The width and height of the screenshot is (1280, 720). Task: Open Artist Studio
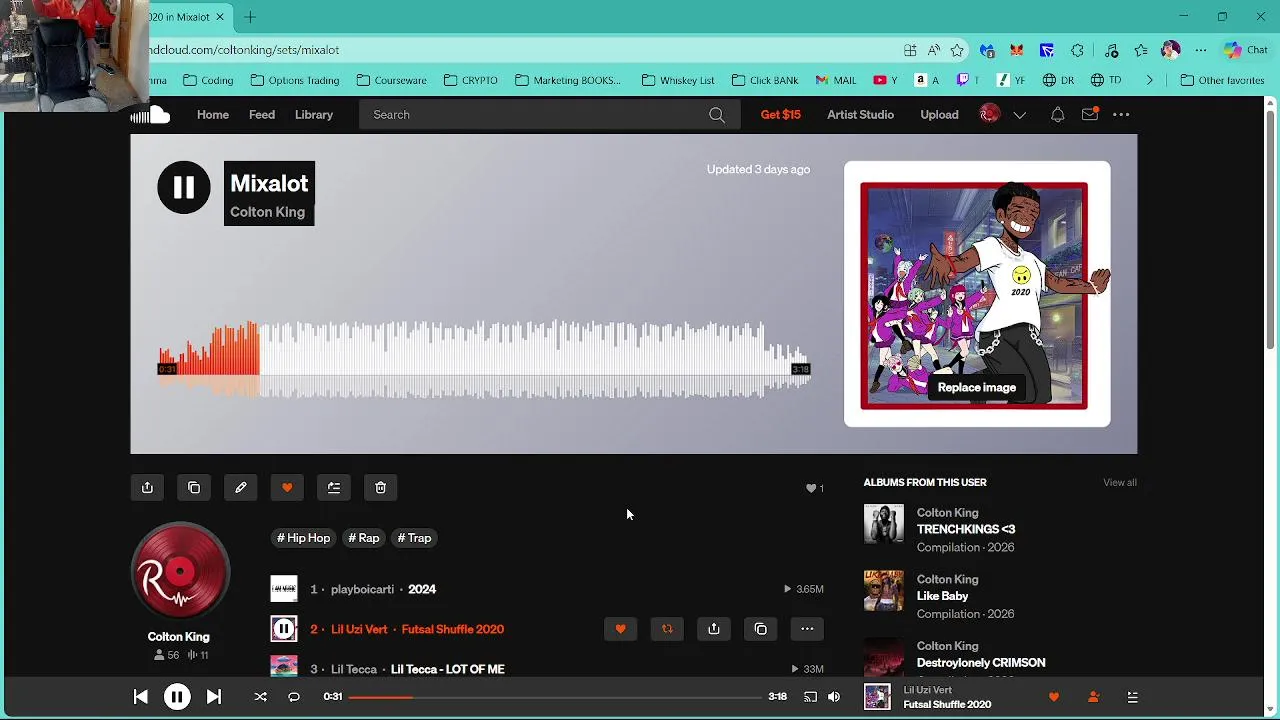coord(860,115)
